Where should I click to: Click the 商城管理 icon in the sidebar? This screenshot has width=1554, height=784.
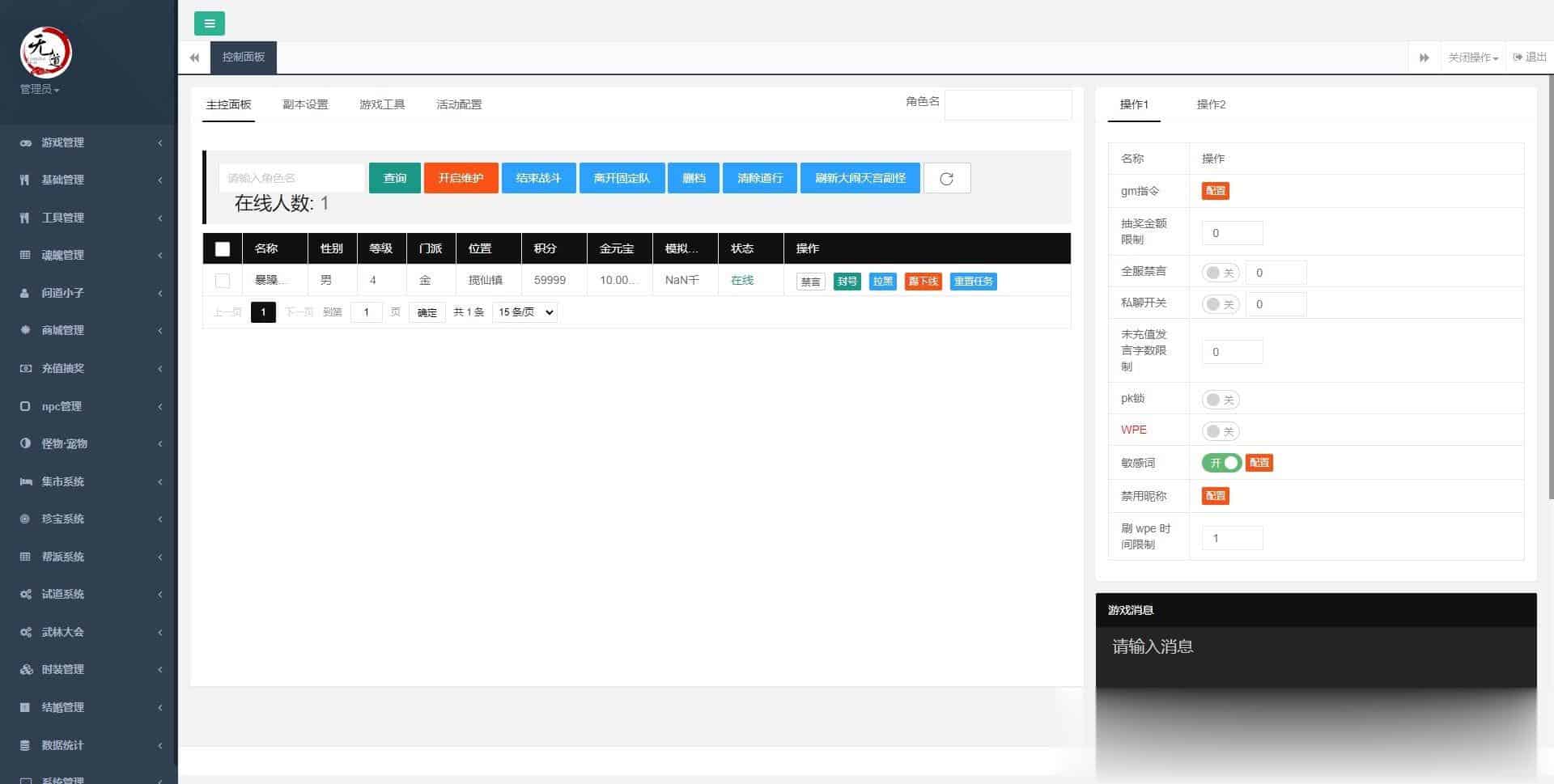pos(25,330)
